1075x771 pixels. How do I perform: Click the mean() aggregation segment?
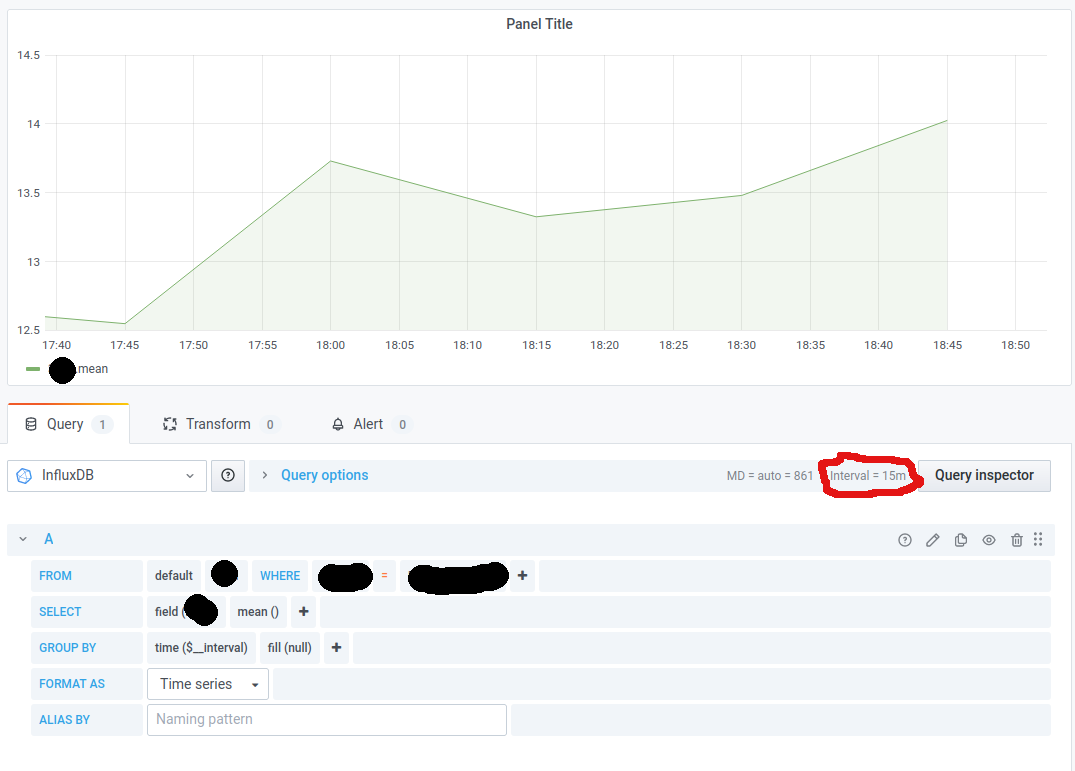(258, 611)
